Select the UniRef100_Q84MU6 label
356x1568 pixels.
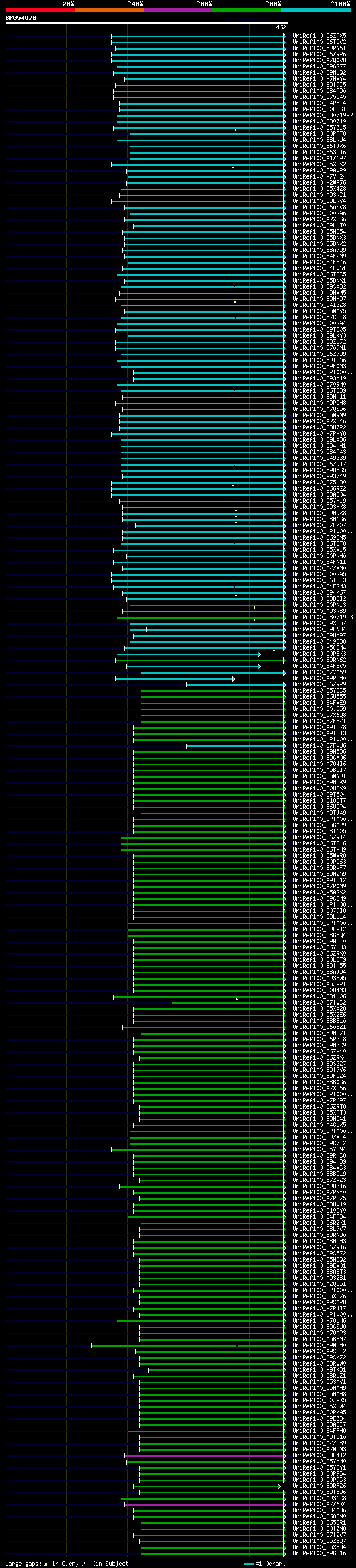(x=319, y=1510)
